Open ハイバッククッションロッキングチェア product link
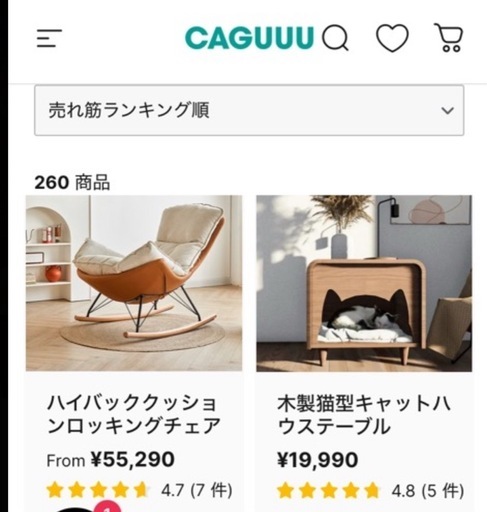This screenshot has width=487, height=512. [134, 414]
